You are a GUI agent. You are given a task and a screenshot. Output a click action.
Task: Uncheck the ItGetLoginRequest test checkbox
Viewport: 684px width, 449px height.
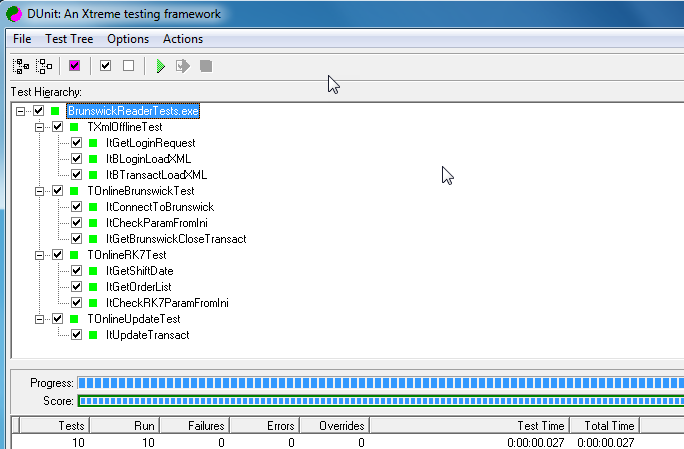pos(77,143)
